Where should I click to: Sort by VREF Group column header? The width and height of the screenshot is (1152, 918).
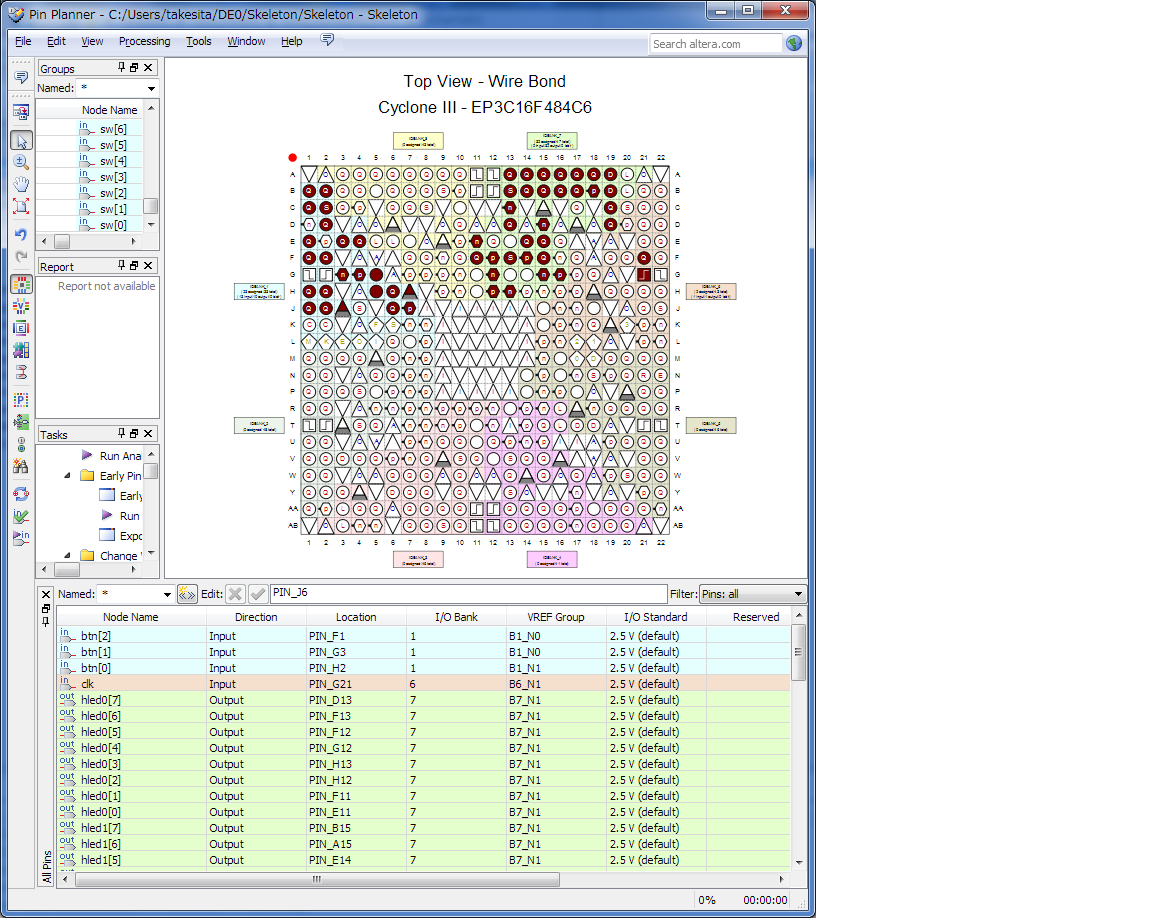click(556, 617)
